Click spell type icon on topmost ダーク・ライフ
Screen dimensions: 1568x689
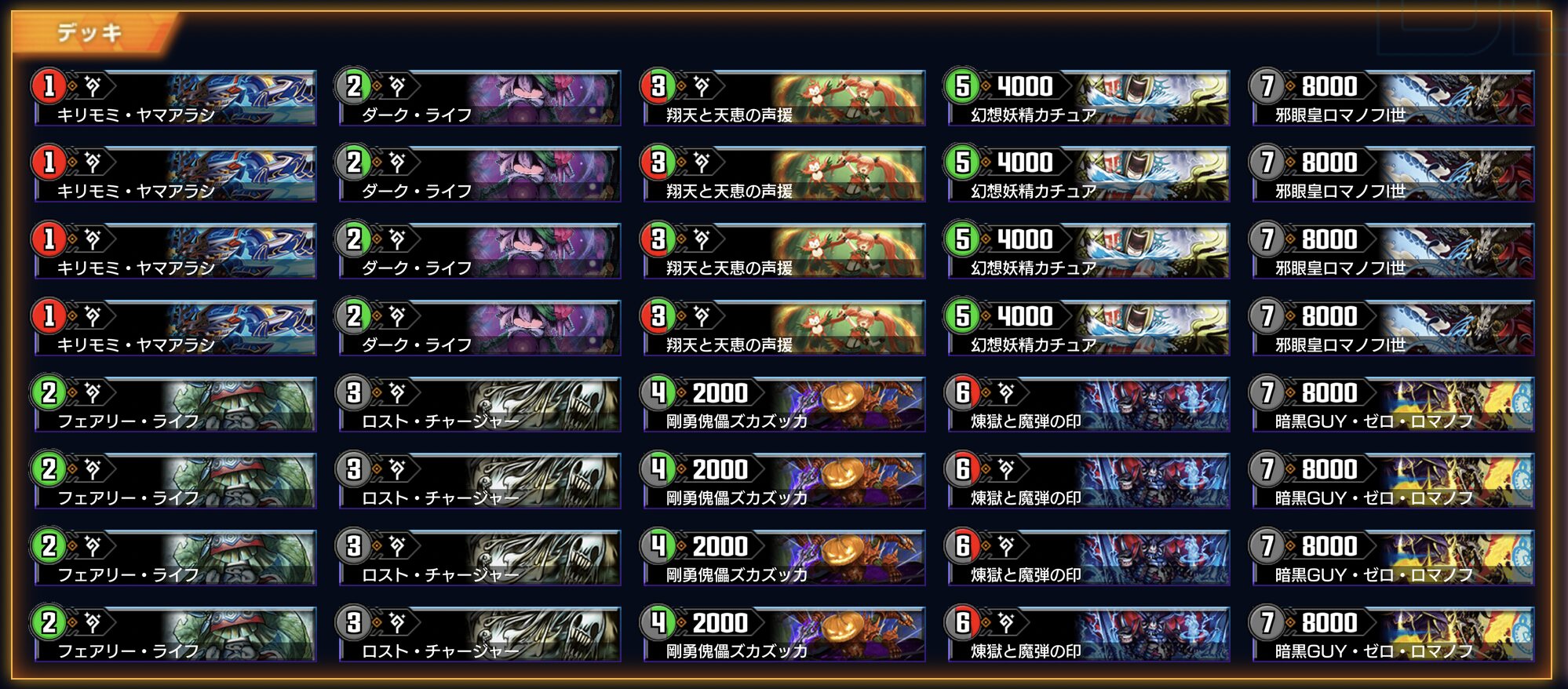397,86
